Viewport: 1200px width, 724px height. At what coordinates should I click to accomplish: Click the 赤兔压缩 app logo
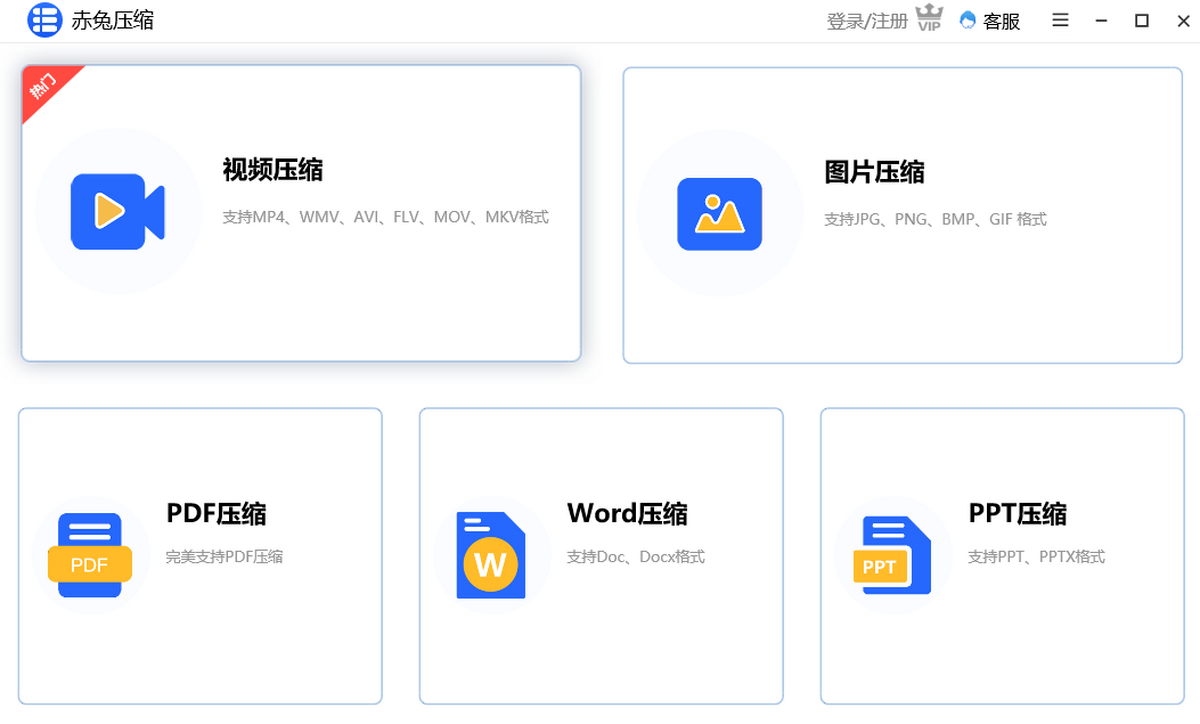pyautogui.click(x=43, y=20)
